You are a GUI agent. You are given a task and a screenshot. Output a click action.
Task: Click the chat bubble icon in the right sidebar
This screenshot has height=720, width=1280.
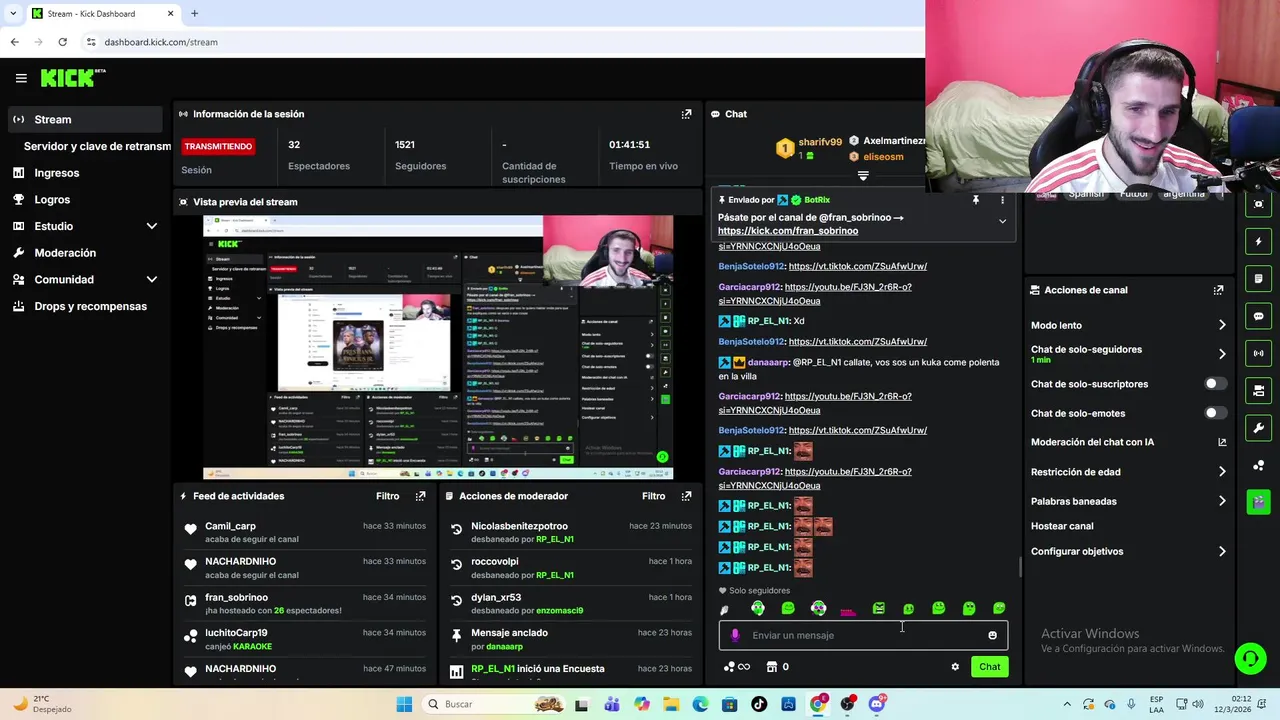tap(1258, 316)
